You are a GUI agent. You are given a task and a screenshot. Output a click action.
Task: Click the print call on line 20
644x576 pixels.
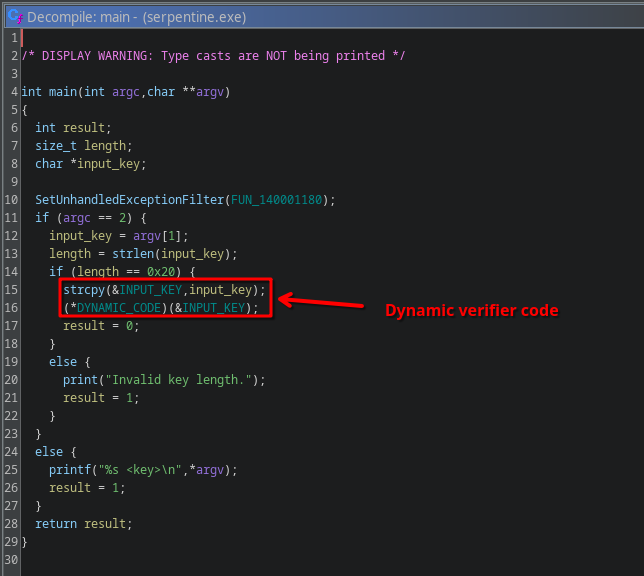[80, 380]
